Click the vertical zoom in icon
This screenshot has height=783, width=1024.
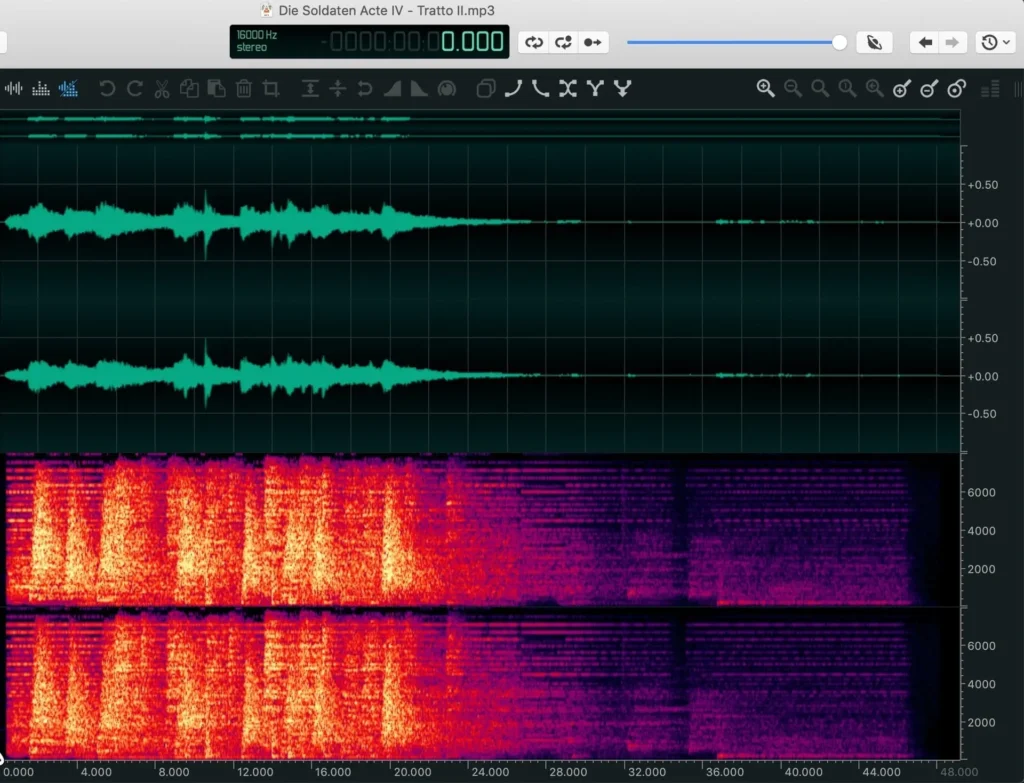click(901, 89)
